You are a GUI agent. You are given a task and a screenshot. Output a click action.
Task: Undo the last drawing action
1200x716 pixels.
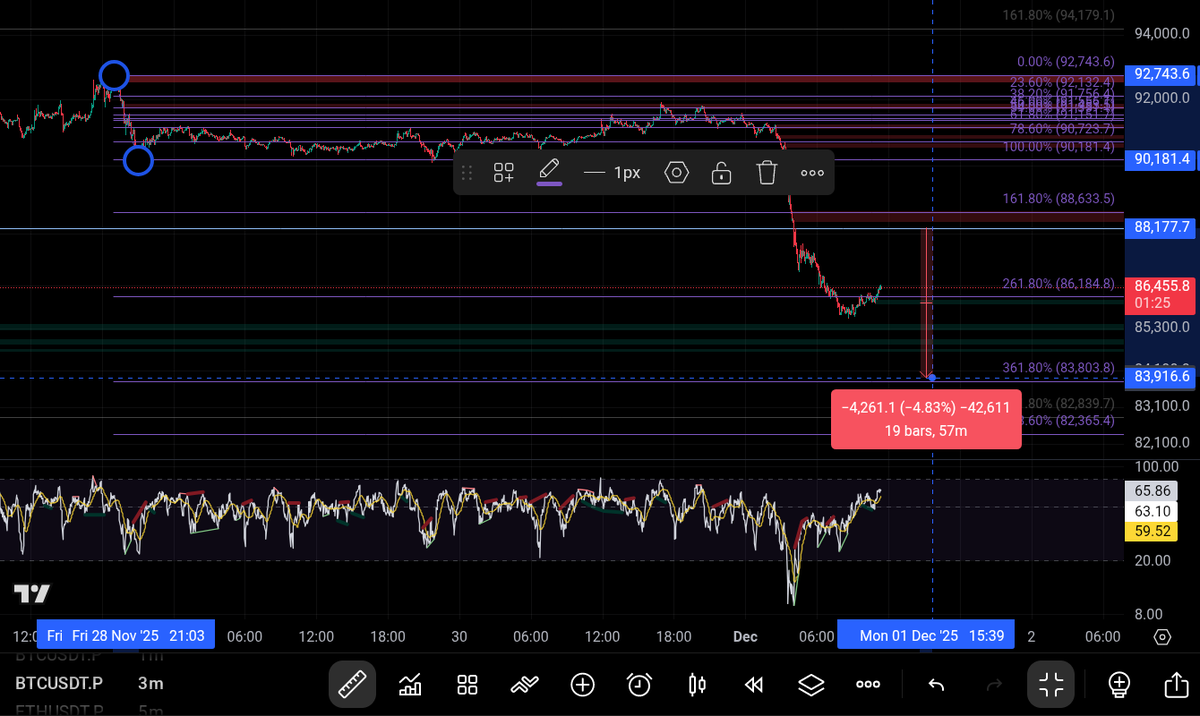936,685
